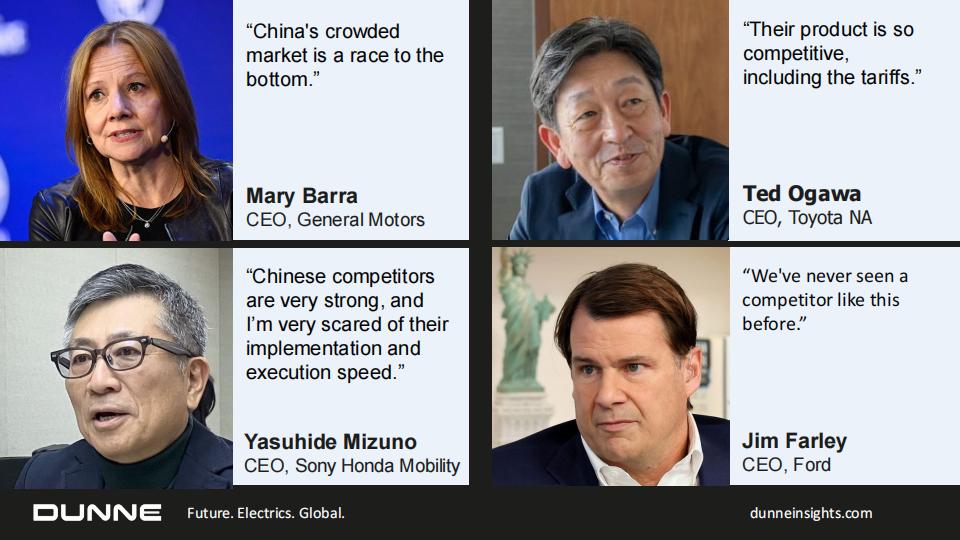Select the Yasuhide Mizuno photo
The image size is (960, 540).
click(x=116, y=368)
